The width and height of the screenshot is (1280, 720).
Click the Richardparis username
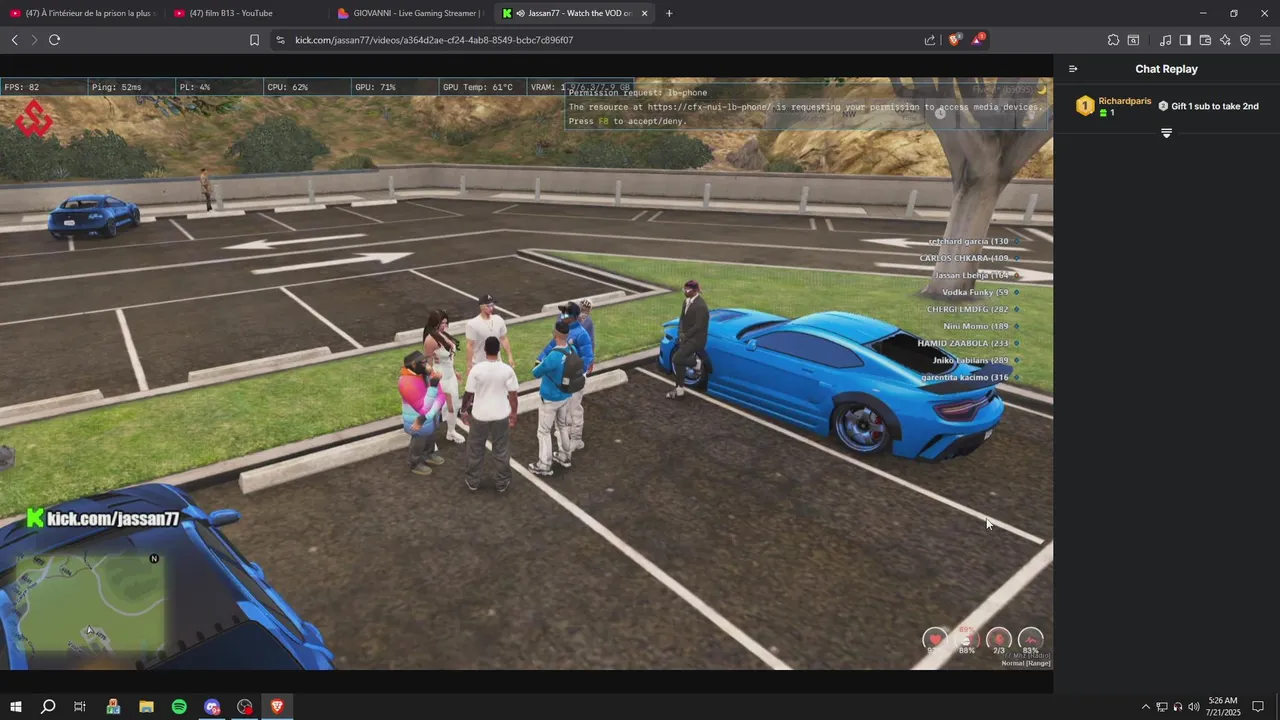point(1125,101)
